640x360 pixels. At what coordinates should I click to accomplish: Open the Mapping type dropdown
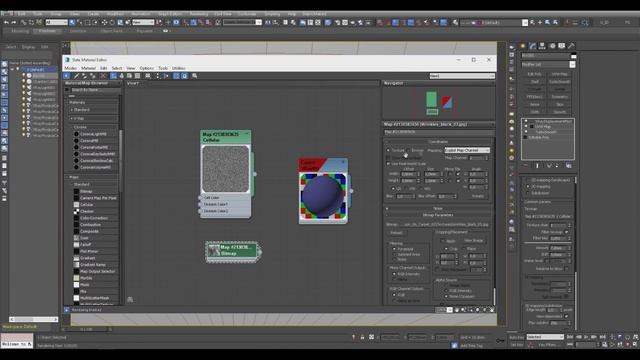pos(467,150)
